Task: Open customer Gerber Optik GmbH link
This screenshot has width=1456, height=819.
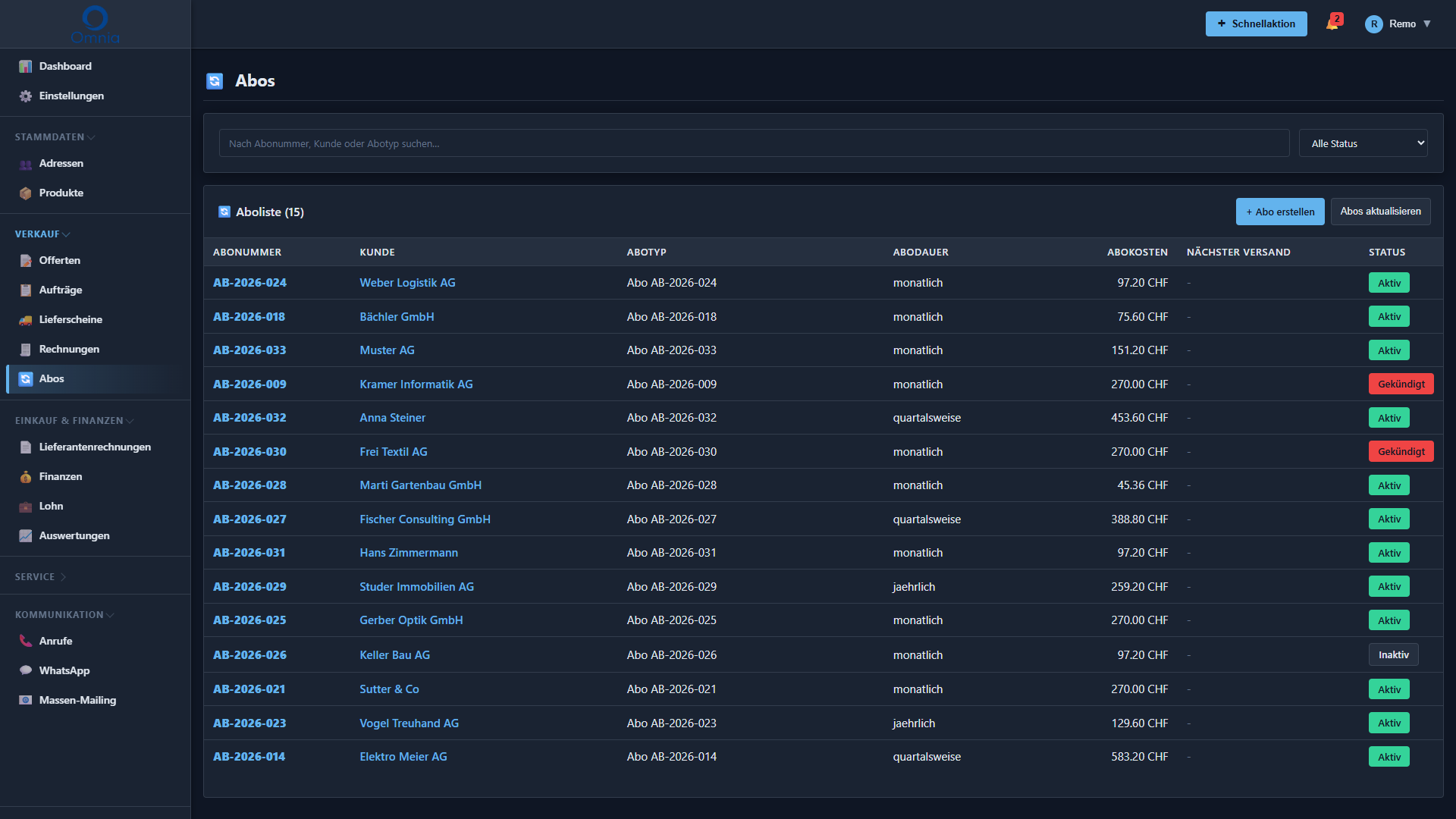Action: 411,620
